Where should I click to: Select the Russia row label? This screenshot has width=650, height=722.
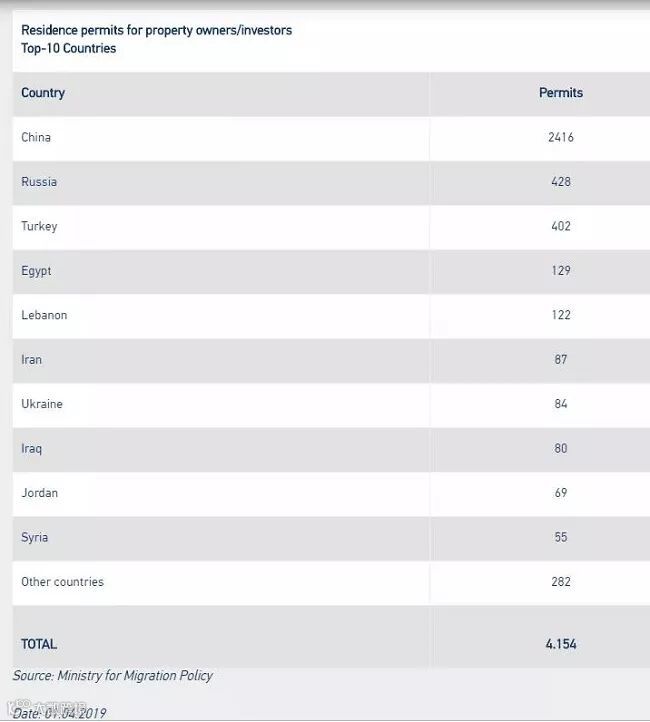pos(39,182)
